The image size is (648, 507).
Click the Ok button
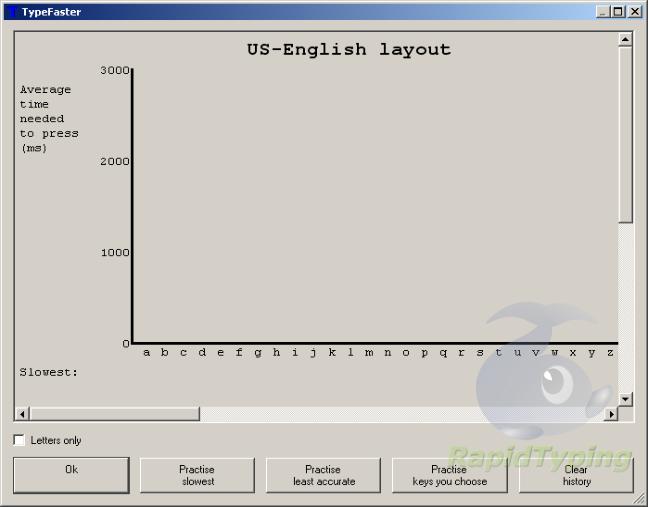[71, 475]
